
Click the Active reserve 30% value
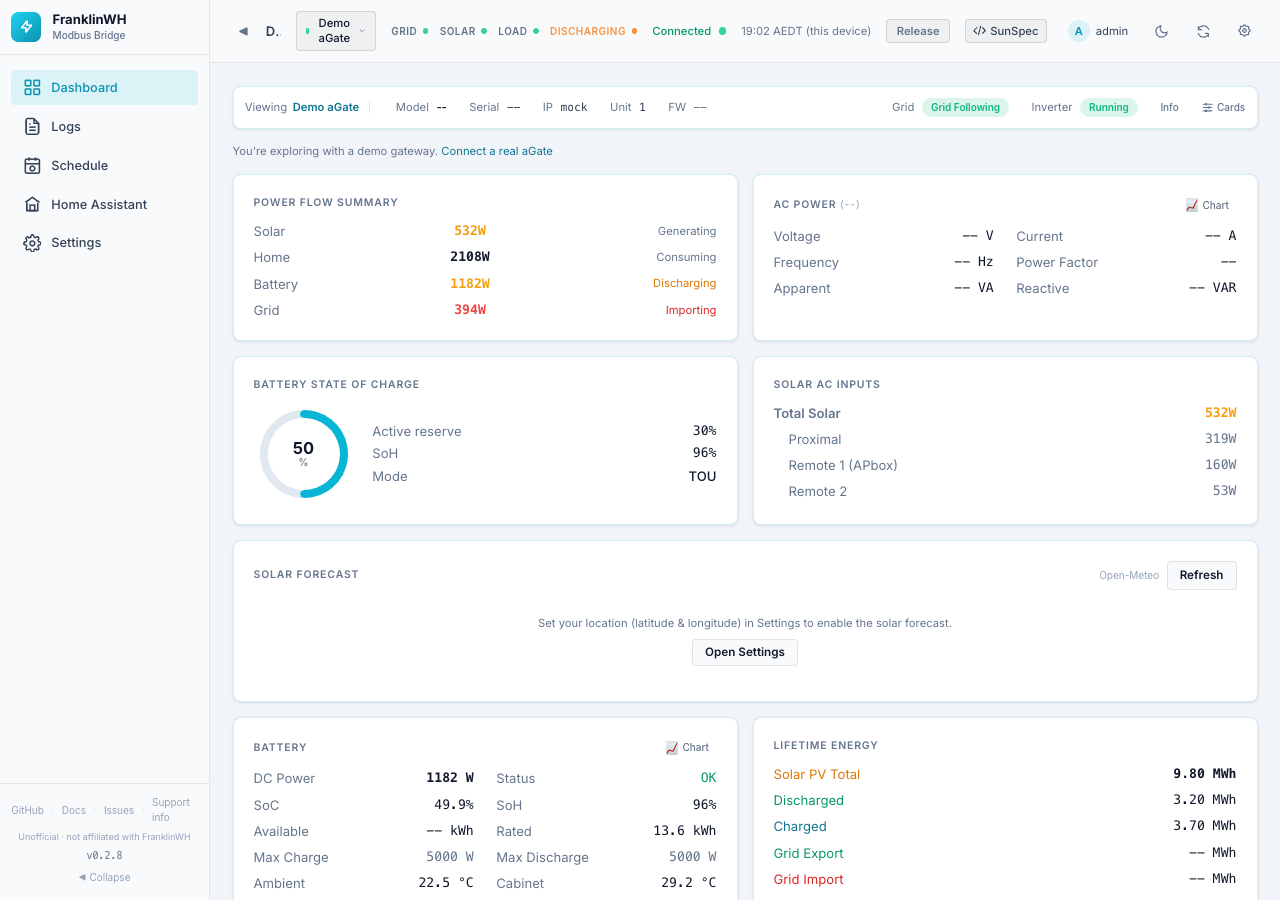tap(704, 431)
